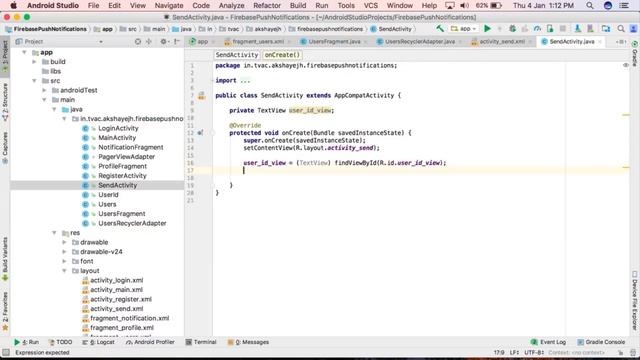Click Search Everywhere magnifier in toolbar
The image size is (640, 360).
click(x=621, y=29)
